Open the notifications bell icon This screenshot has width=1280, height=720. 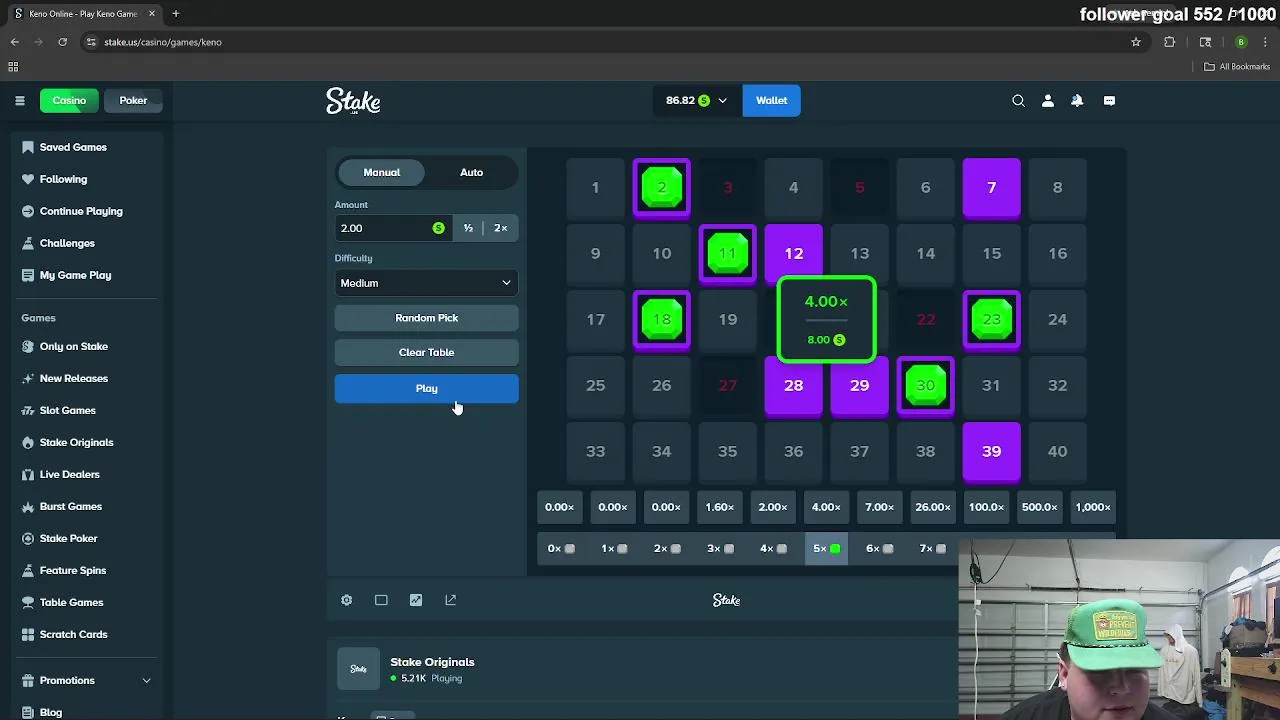[1077, 100]
